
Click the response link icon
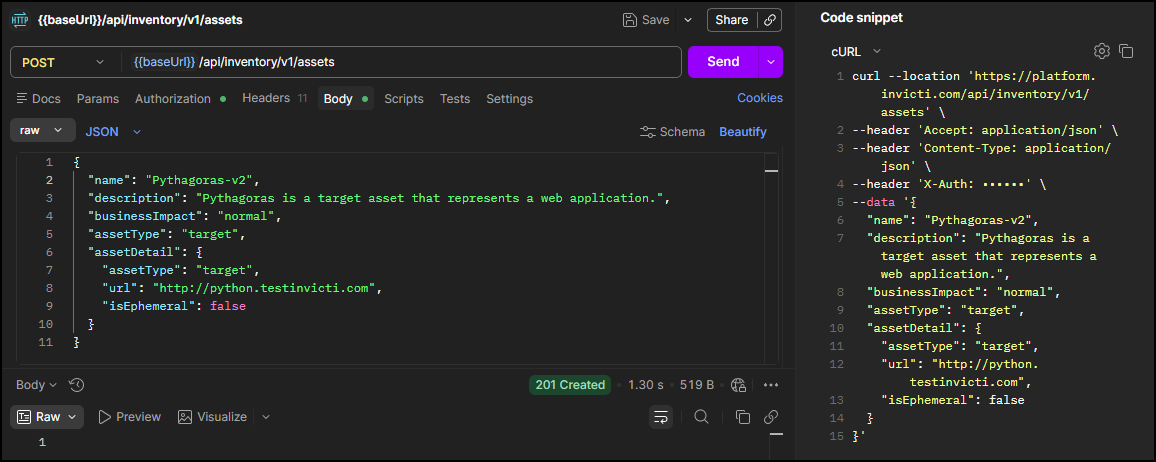771,417
